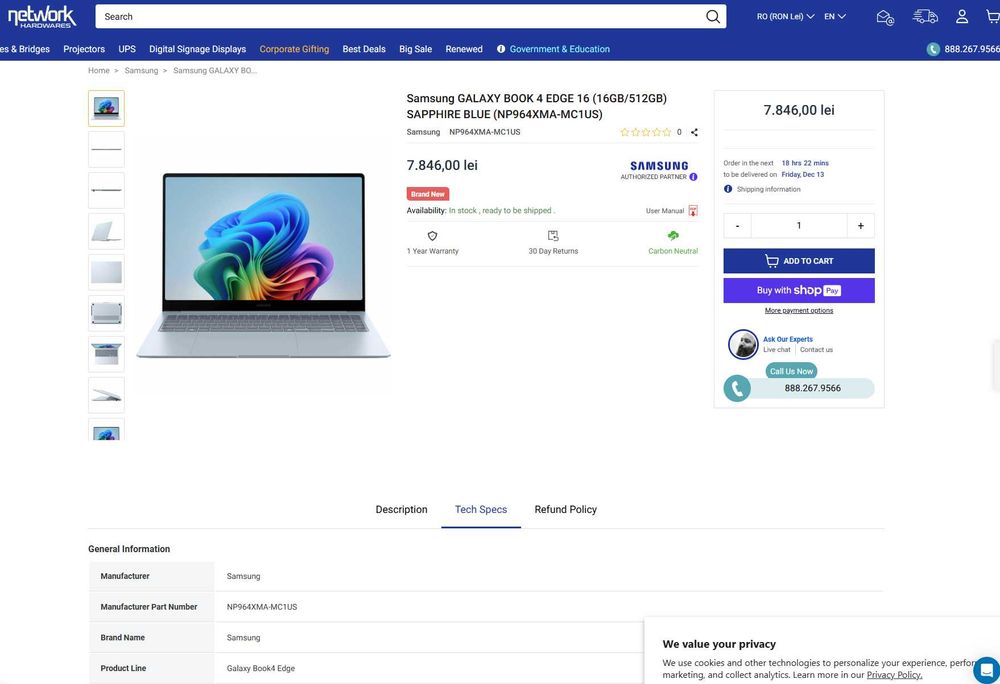Screen dimensions: 1000x684
Task: Click the Carbon Neutral leaf icon
Action: [x=673, y=236]
